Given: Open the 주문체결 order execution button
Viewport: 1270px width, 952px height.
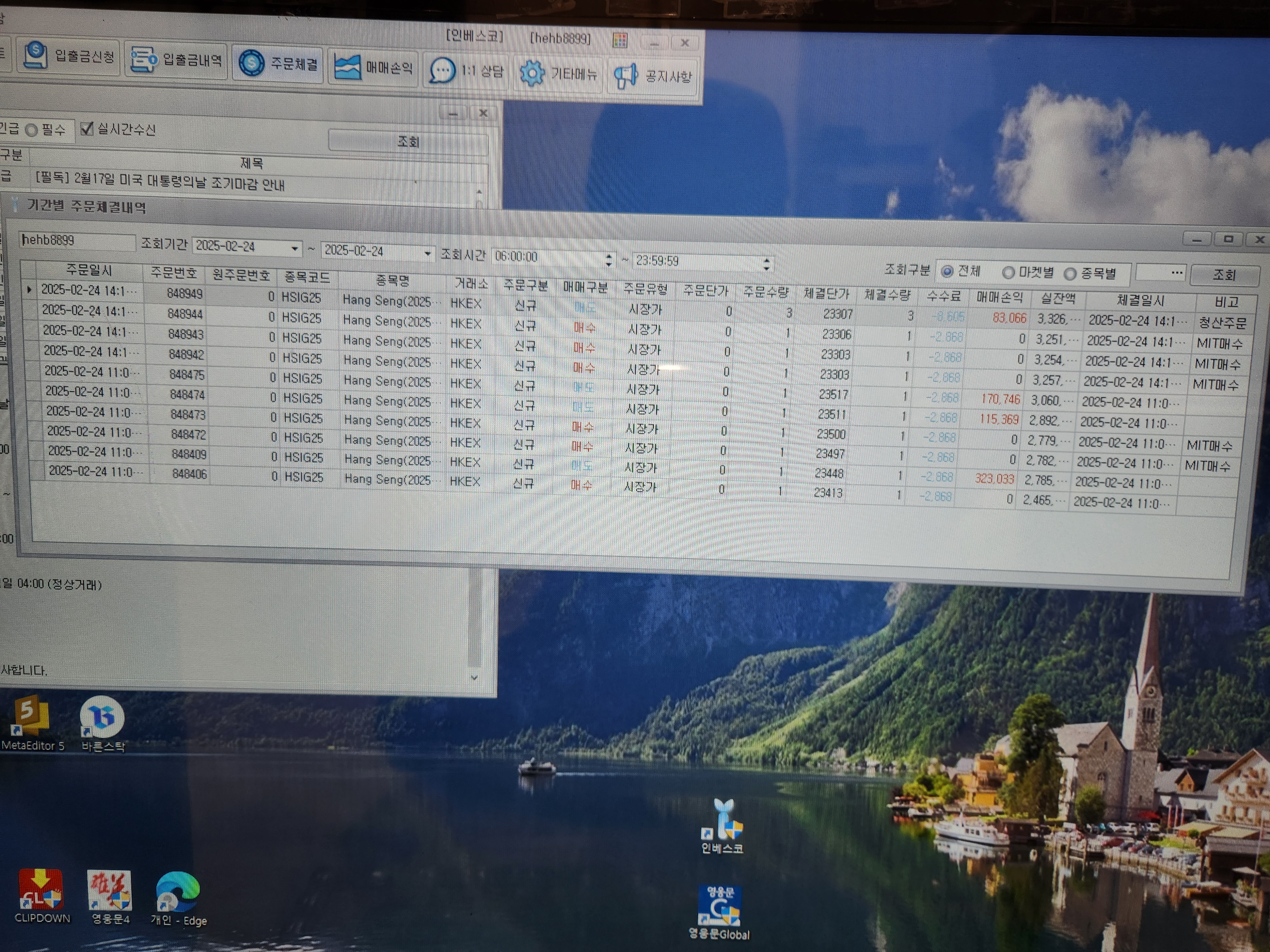Looking at the screenshot, I should click(x=278, y=63).
